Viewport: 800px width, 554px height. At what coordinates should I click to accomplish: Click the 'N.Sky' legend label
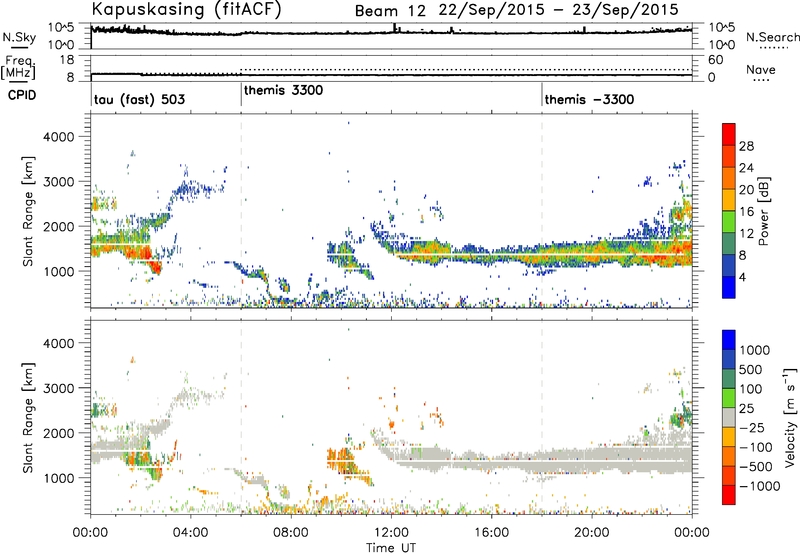click(x=19, y=37)
